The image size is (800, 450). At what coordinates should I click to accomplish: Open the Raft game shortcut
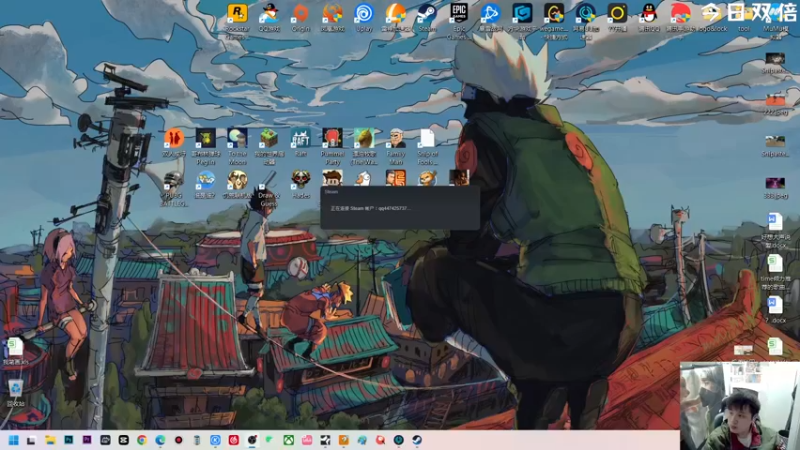pyautogui.click(x=301, y=138)
